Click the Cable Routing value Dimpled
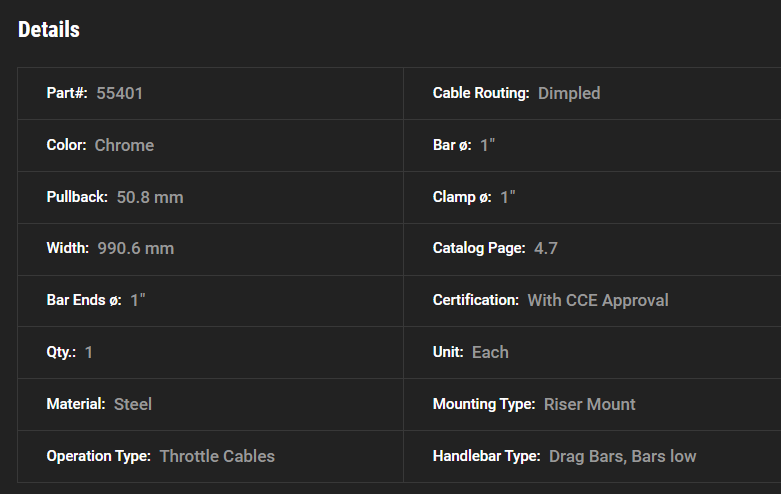 pyautogui.click(x=569, y=93)
